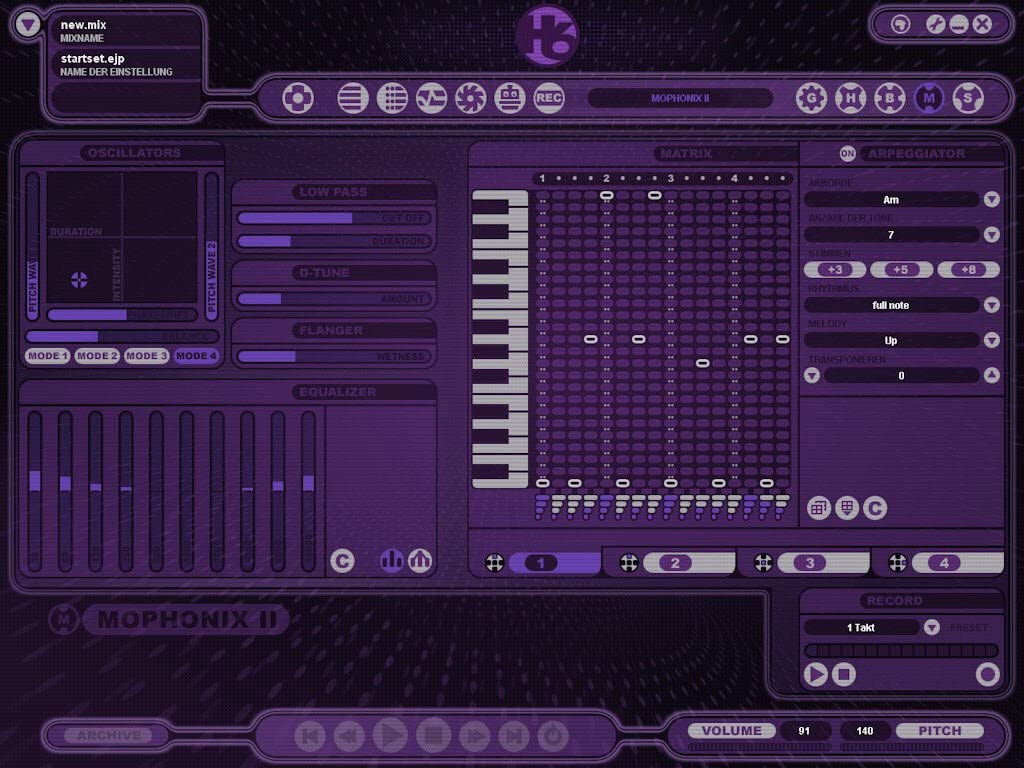Click the equalizer reset C icon
1024x768 pixels.
click(342, 561)
